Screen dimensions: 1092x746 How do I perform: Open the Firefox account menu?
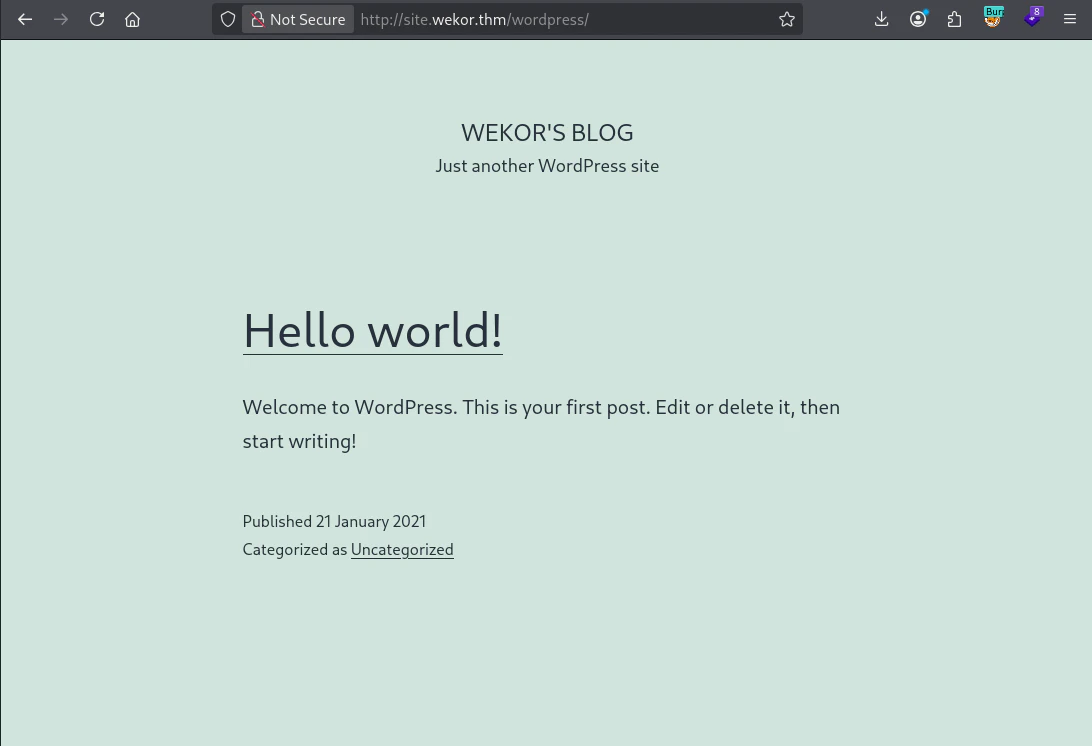[919, 20]
